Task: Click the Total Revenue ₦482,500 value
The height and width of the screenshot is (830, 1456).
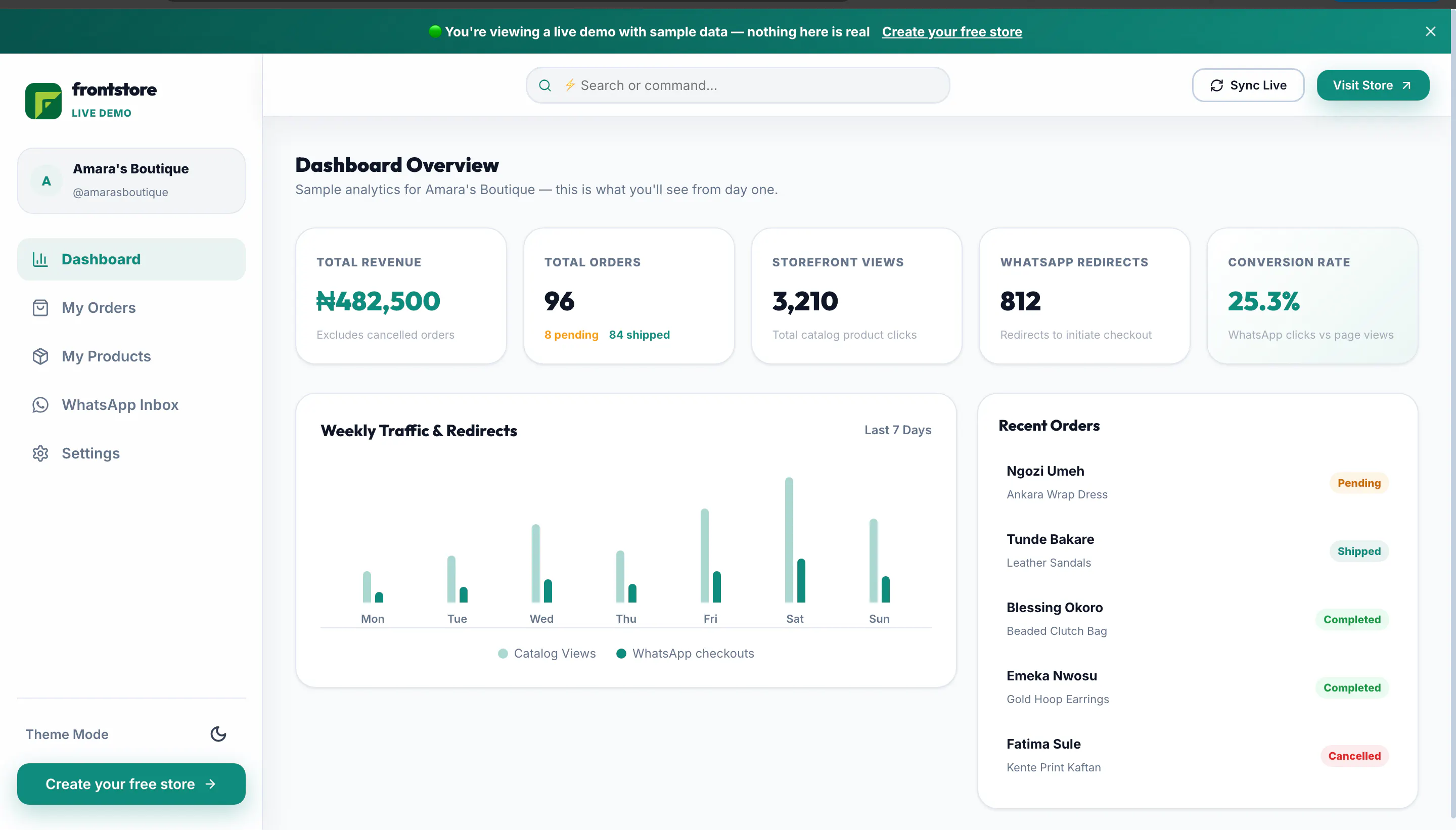Action: 378,301
